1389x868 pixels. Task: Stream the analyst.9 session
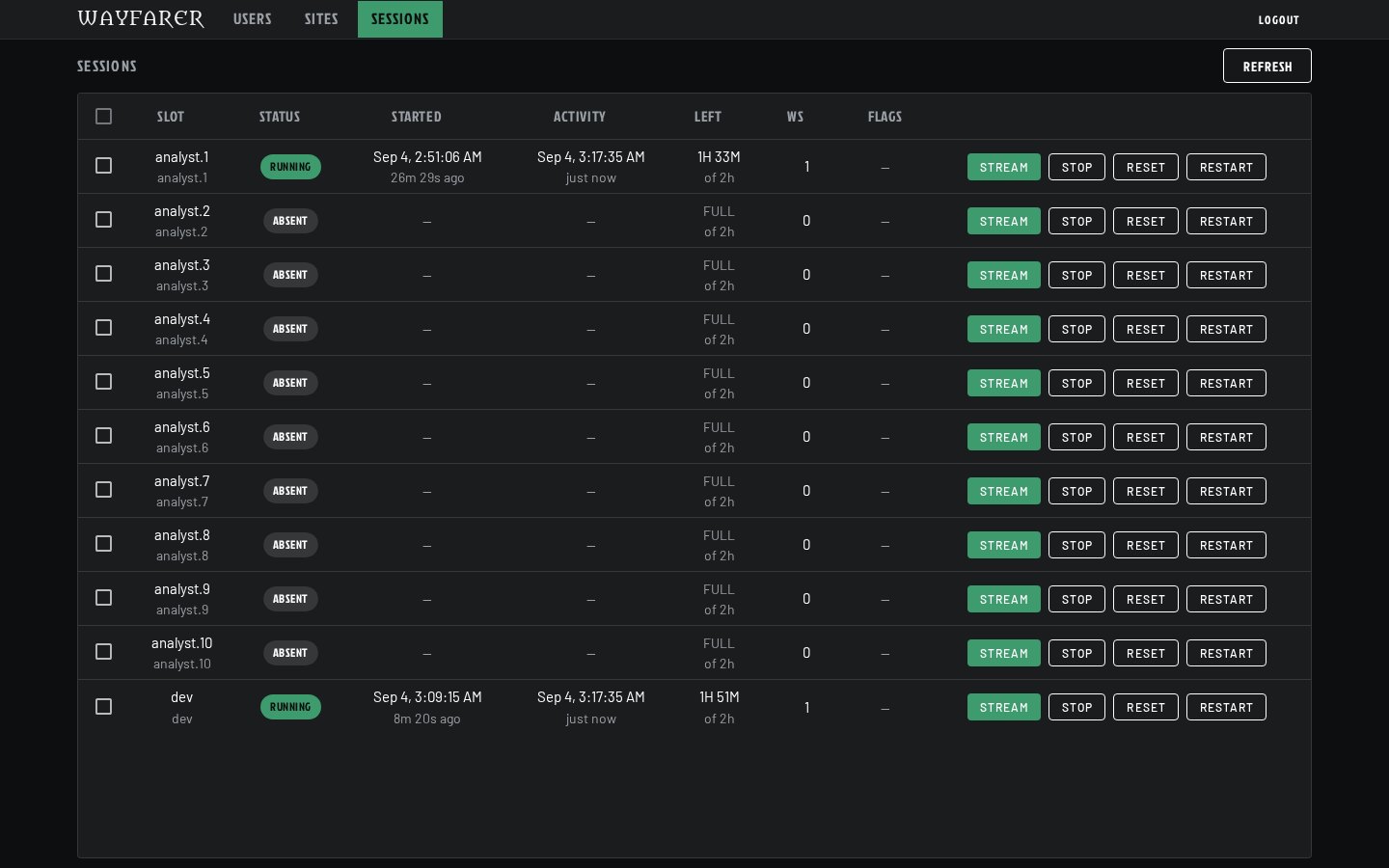tap(1004, 599)
